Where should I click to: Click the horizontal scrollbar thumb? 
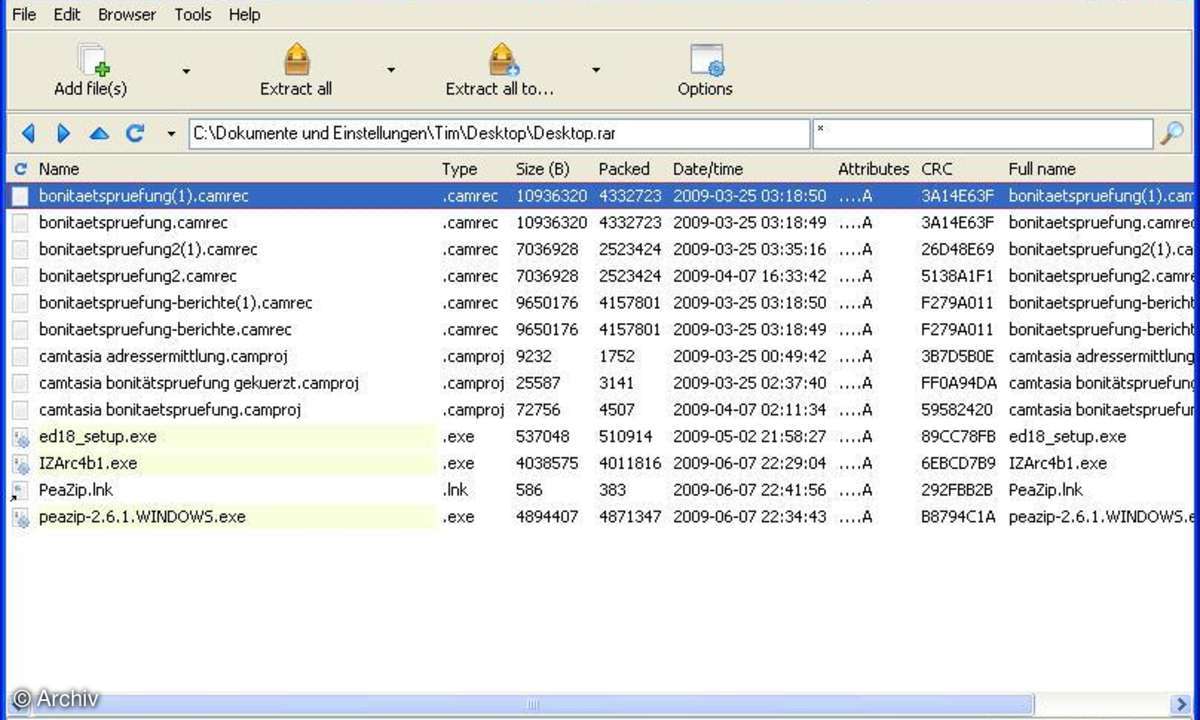(x=533, y=705)
